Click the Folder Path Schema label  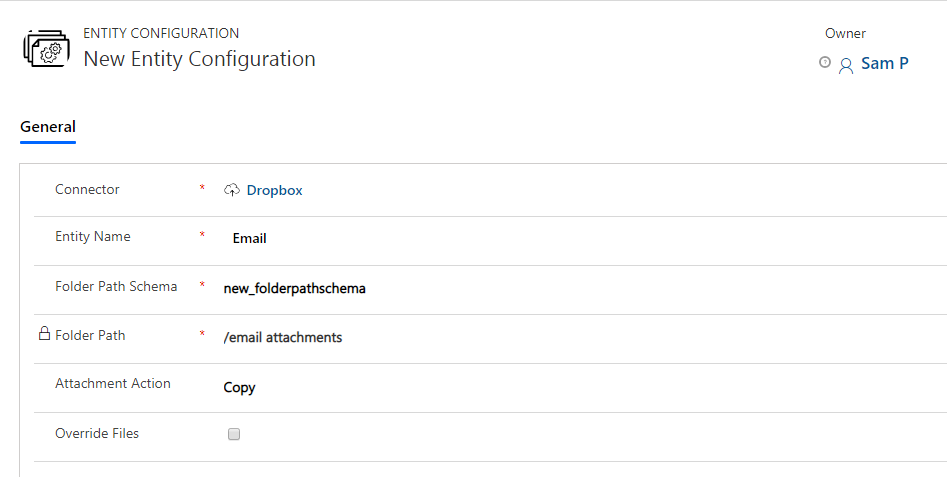pyautogui.click(x=116, y=286)
